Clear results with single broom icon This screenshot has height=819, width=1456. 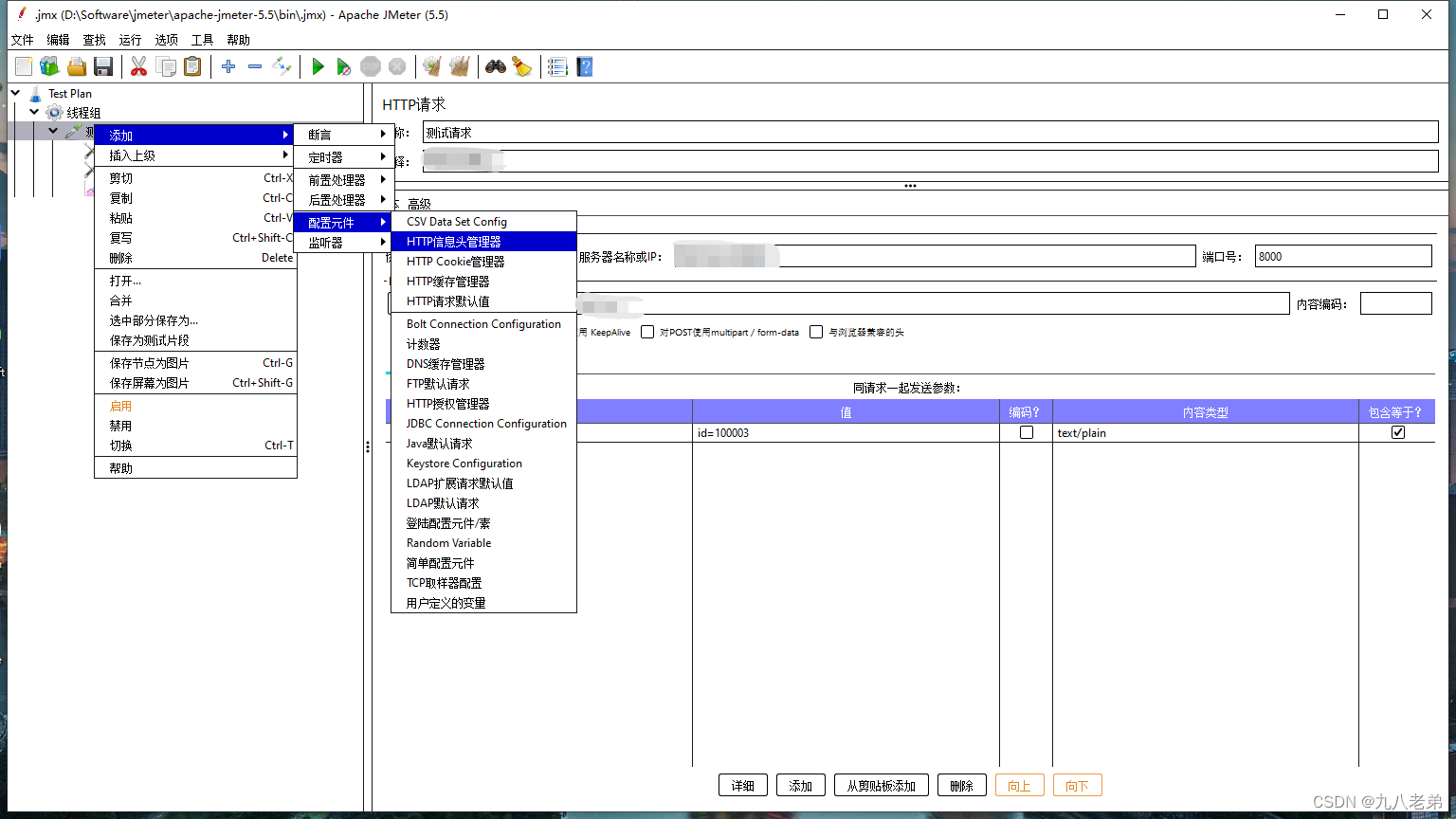pos(433,66)
